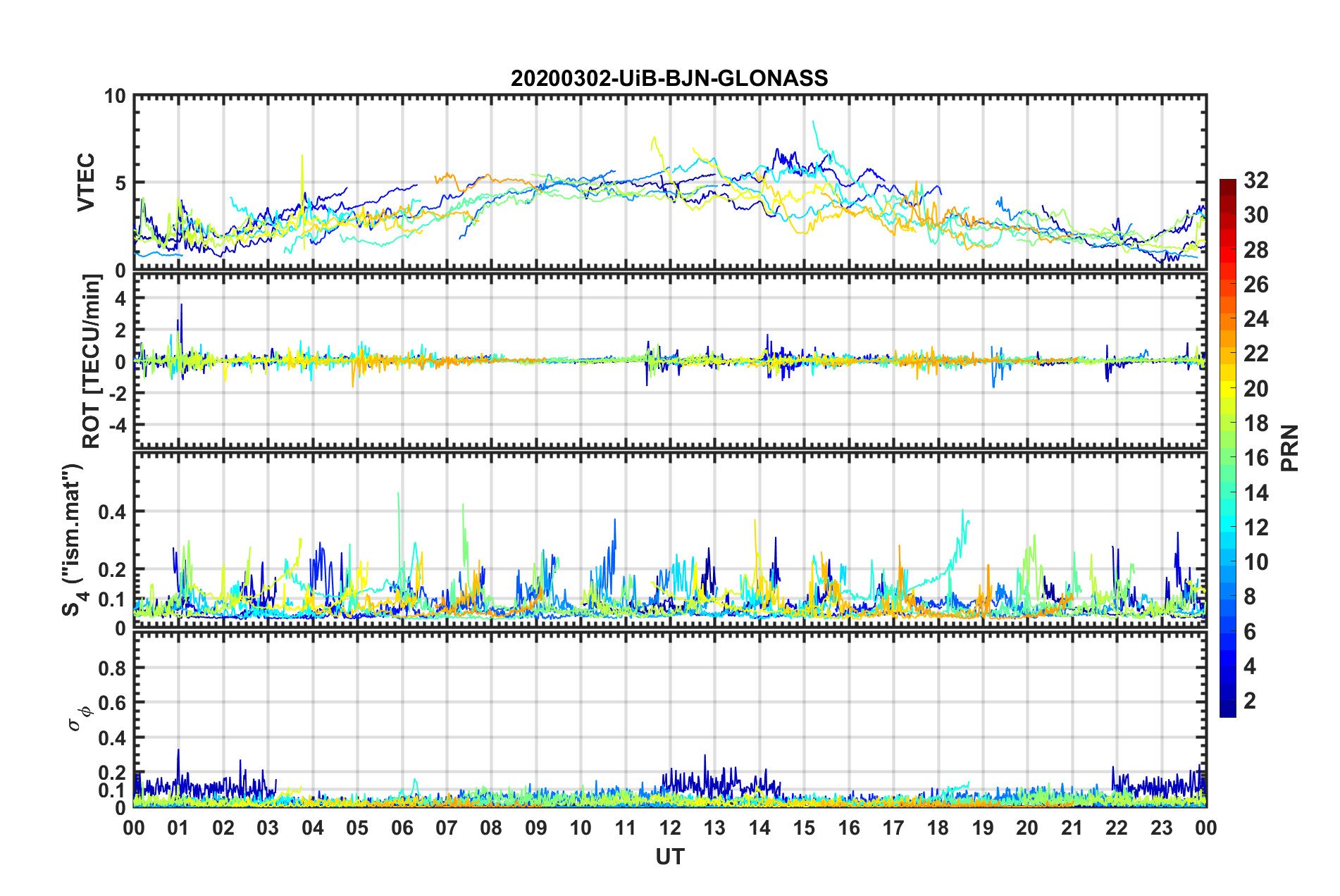This screenshot has width=1340, height=896.
Task: Select colorbar tick value 8
Action: pyautogui.click(x=1250, y=597)
